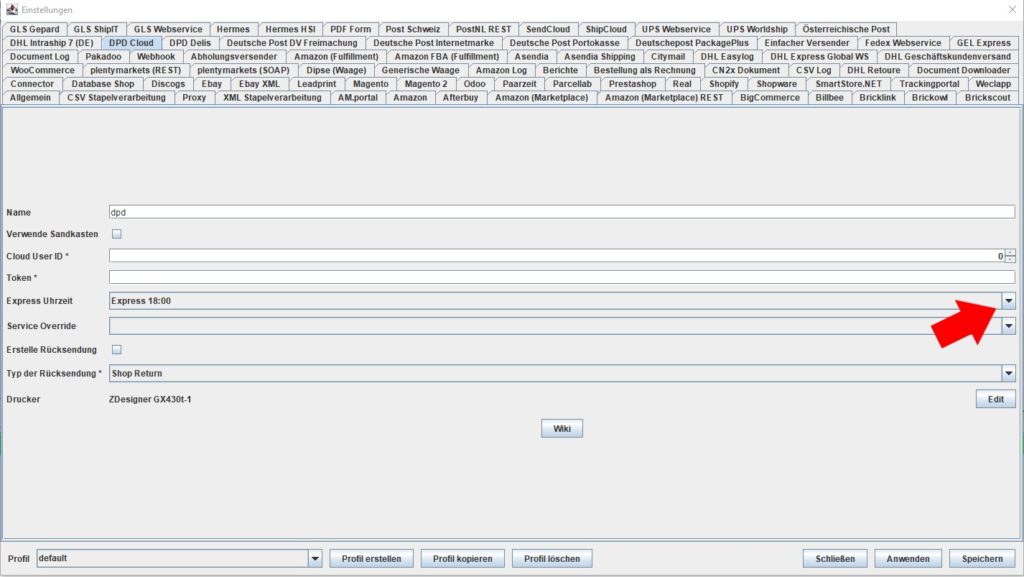Switch to the Connector tab
This screenshot has width=1024, height=577.
click(x=32, y=84)
